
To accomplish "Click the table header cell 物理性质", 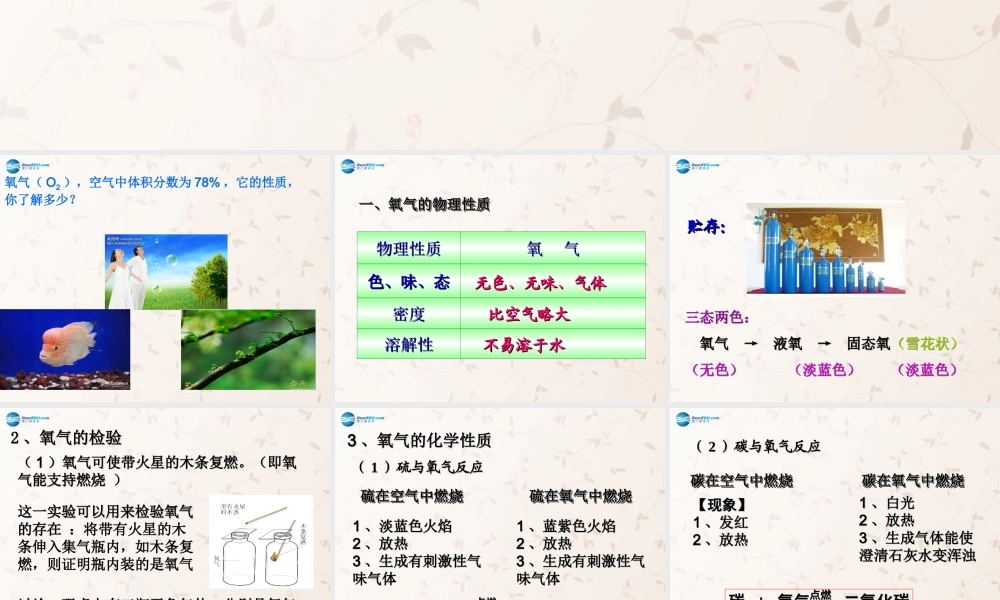I will pyautogui.click(x=409, y=249).
